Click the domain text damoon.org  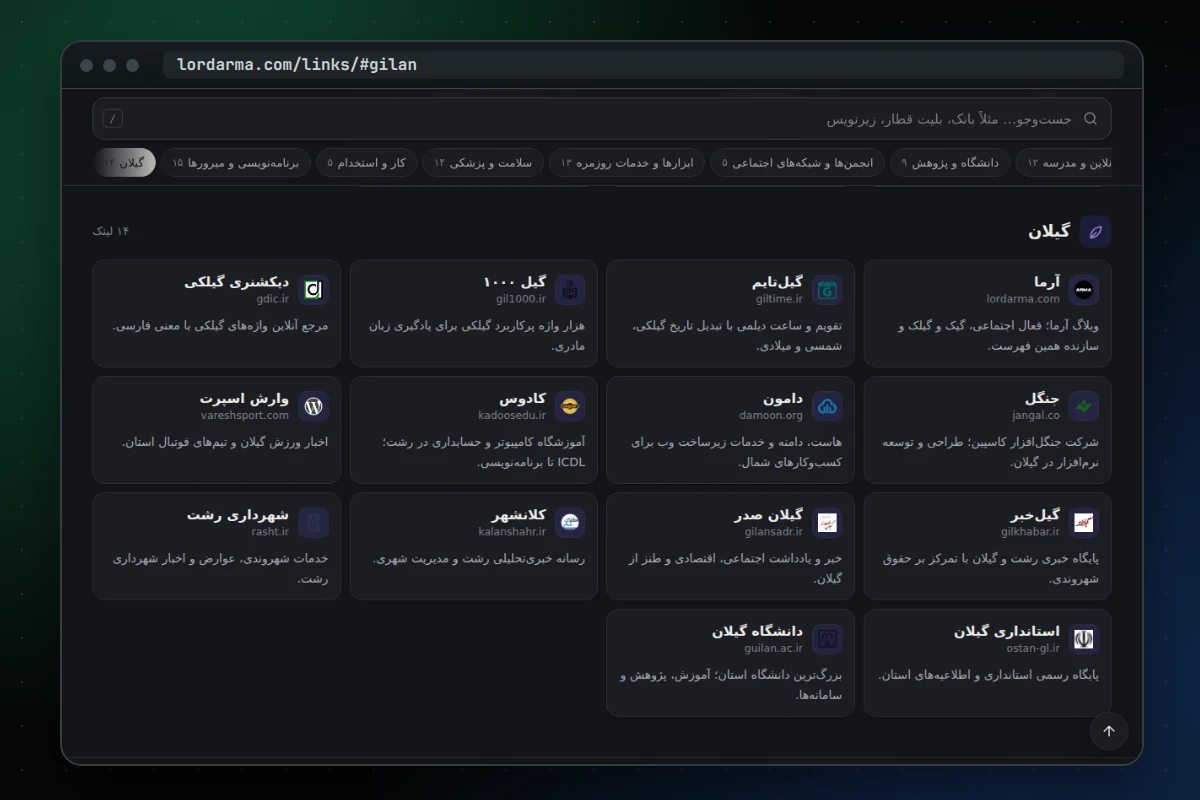pyautogui.click(x=771, y=415)
